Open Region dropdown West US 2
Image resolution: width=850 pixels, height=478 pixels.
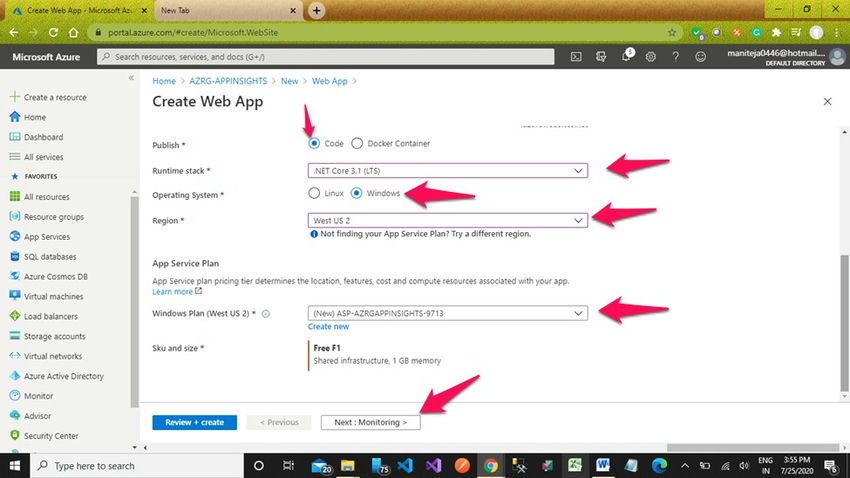pyautogui.click(x=448, y=221)
